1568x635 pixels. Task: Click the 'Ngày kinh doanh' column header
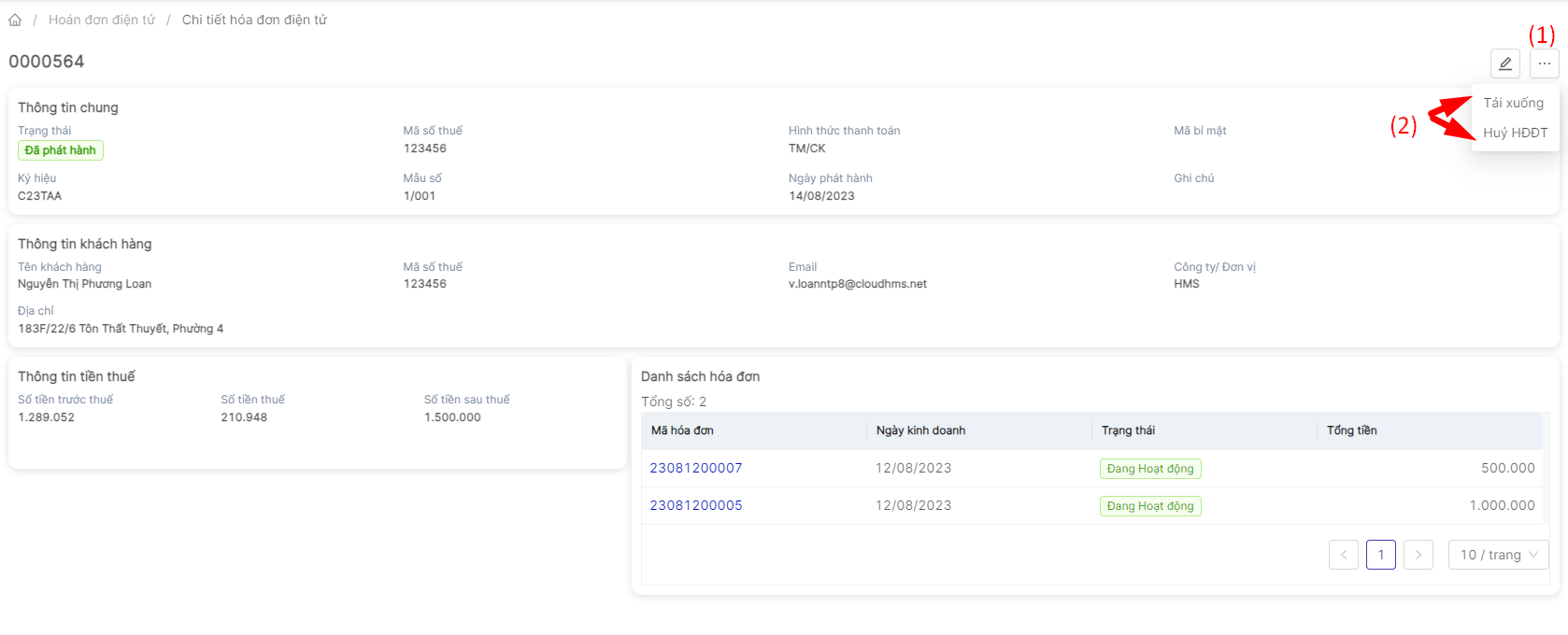(x=920, y=430)
